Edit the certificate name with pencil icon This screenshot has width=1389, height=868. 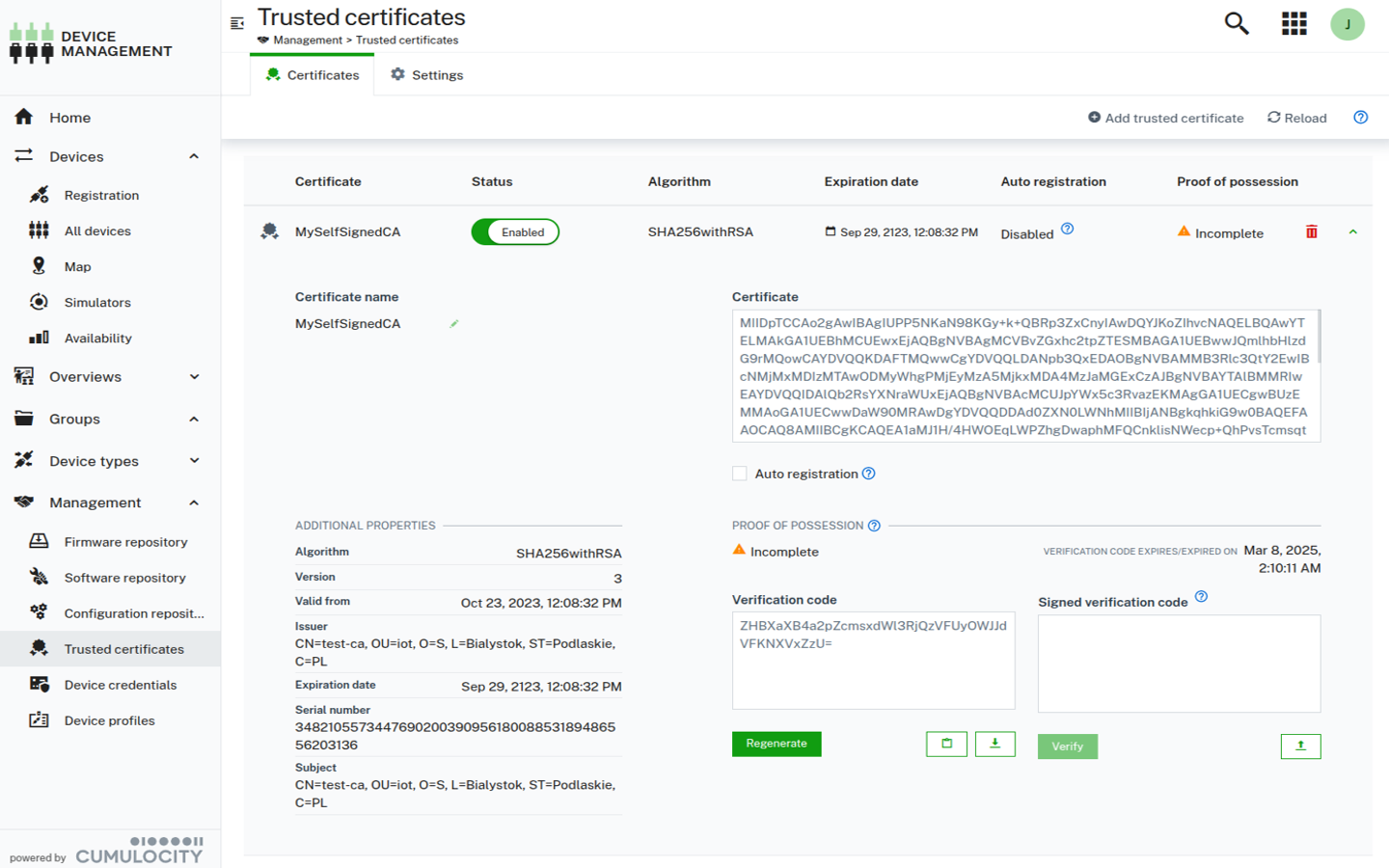coord(453,324)
